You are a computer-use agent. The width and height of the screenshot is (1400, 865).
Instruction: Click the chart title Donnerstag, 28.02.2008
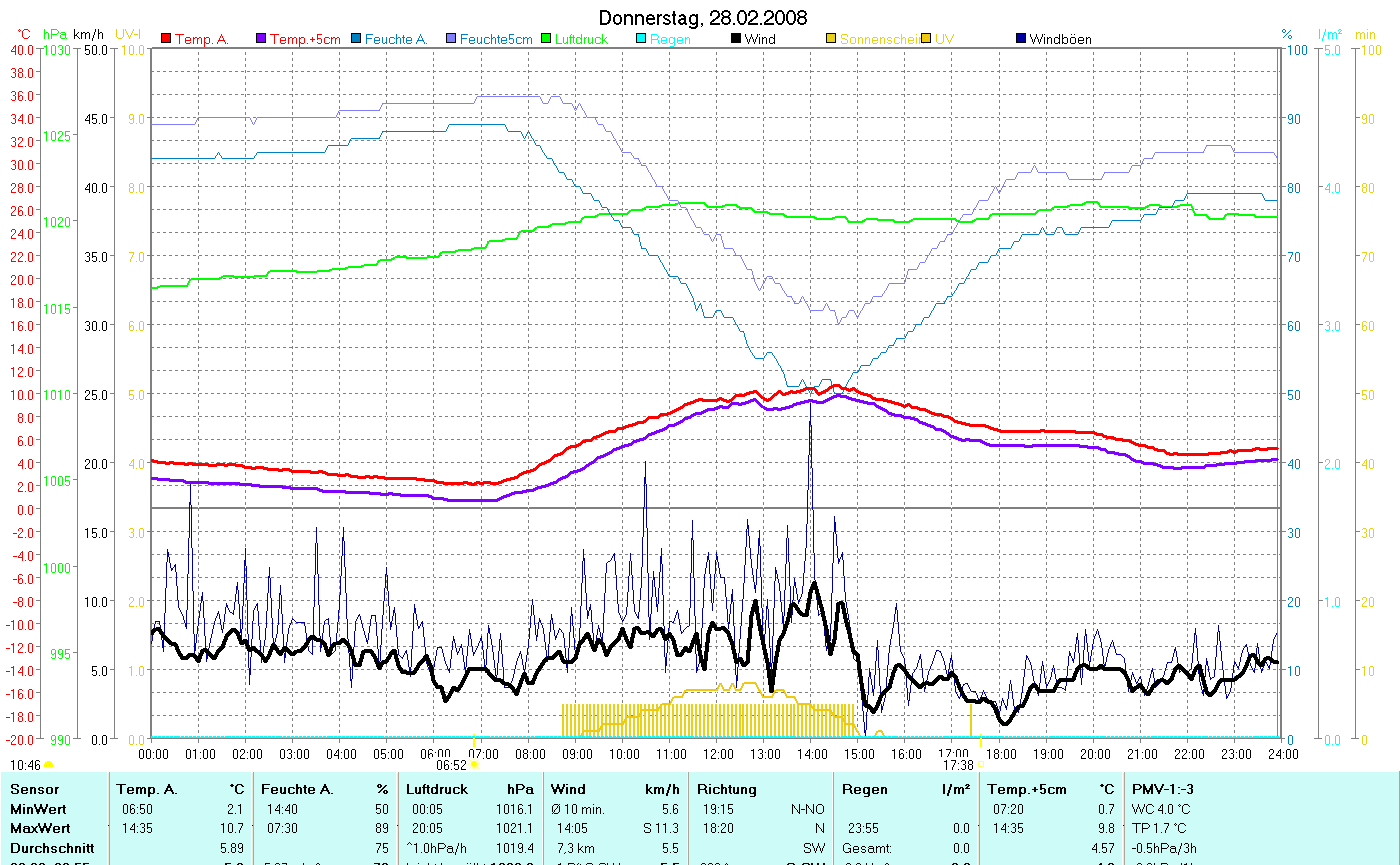point(702,18)
